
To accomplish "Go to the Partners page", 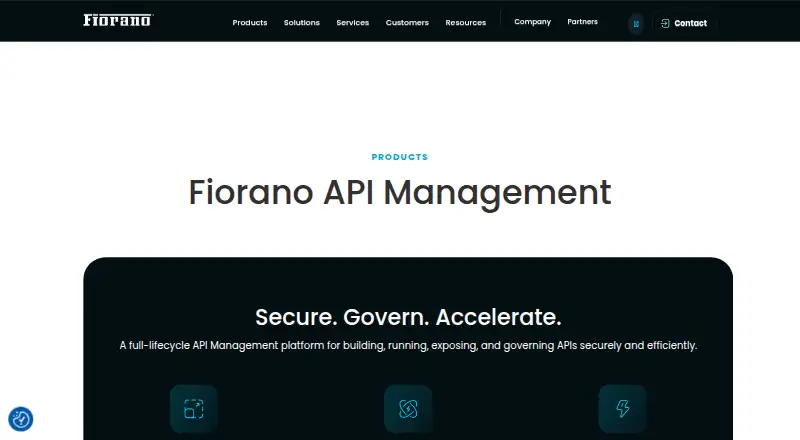I will pos(582,21).
